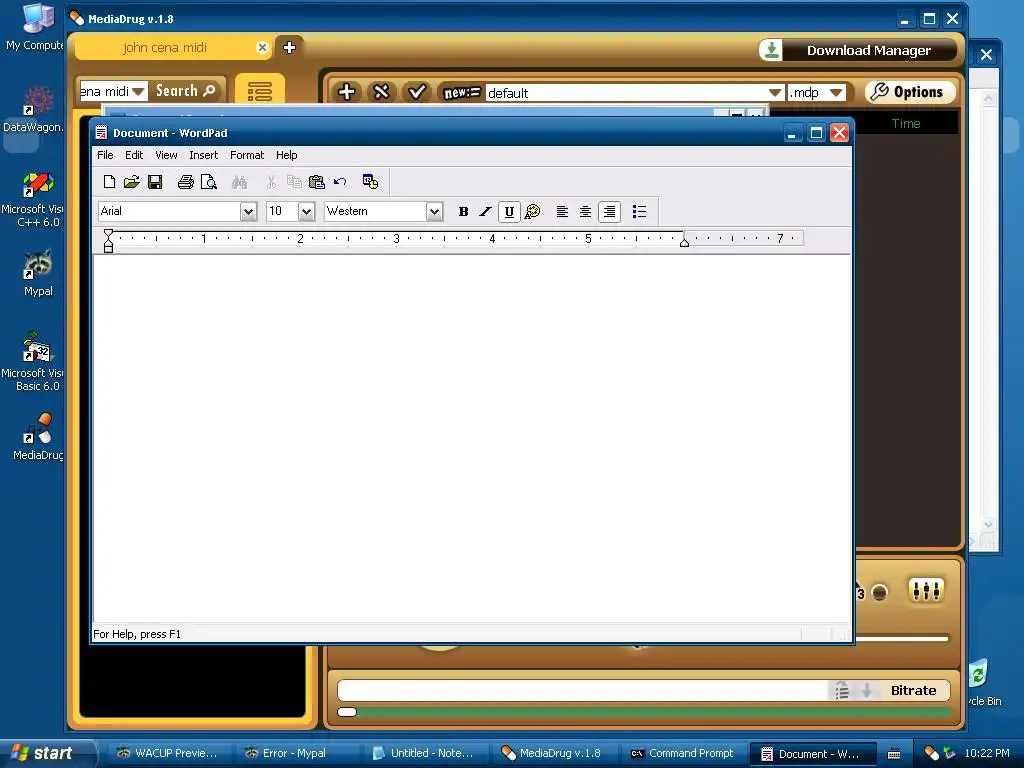The width and height of the screenshot is (1024, 768).
Task: Switch to Command Prompt taskbar item
Action: (x=681, y=753)
